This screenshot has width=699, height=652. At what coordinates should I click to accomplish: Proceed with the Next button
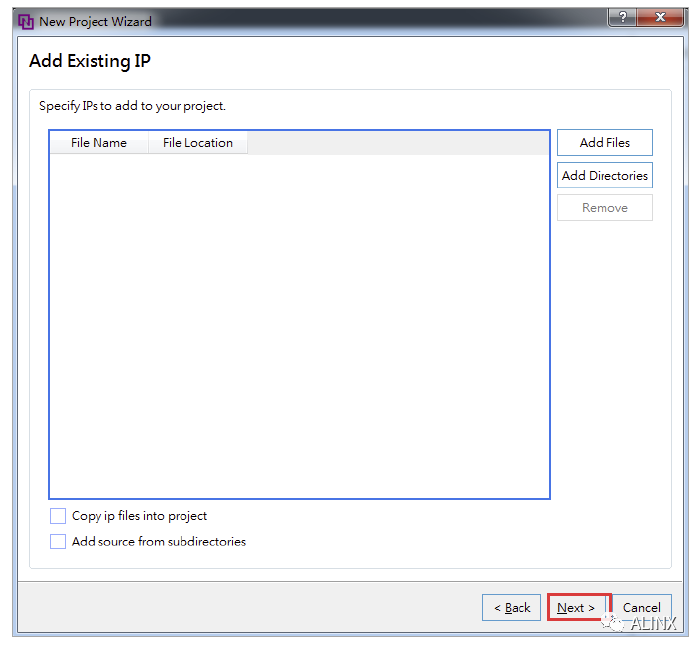tap(578, 607)
